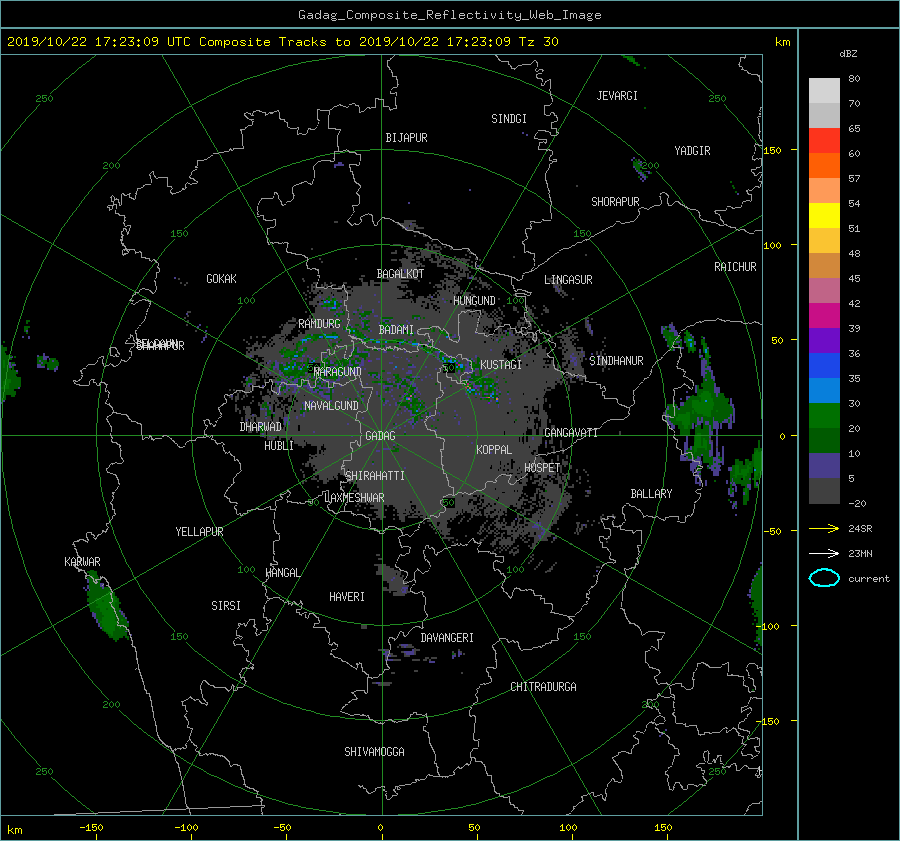This screenshot has height=841, width=900.
Task: Select the dark gray 5 to -20 dBZ block
Action: point(824,490)
